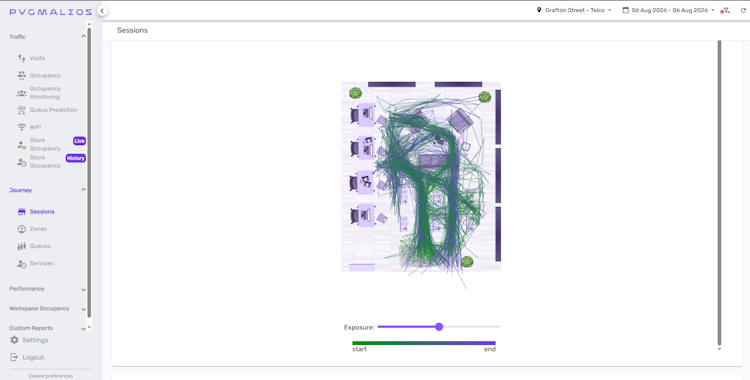Click the Exposure slider handle
Screen dimensions: 750x380
pyautogui.click(x=439, y=327)
